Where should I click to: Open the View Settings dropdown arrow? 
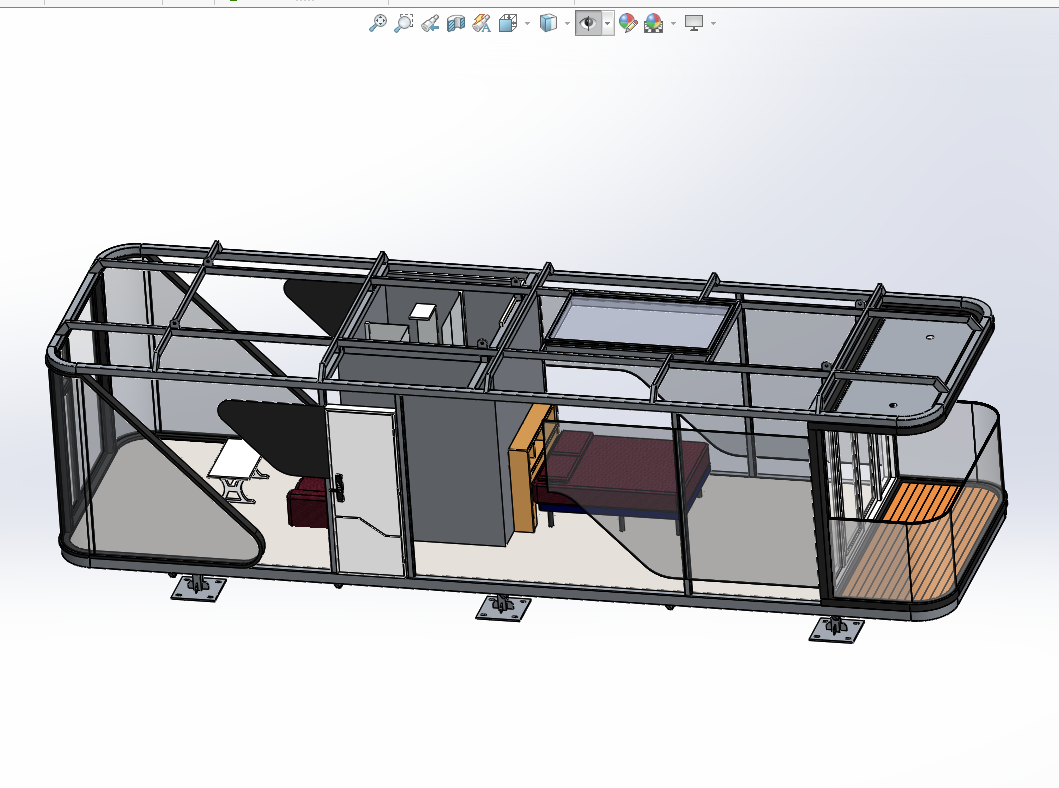[x=714, y=24]
